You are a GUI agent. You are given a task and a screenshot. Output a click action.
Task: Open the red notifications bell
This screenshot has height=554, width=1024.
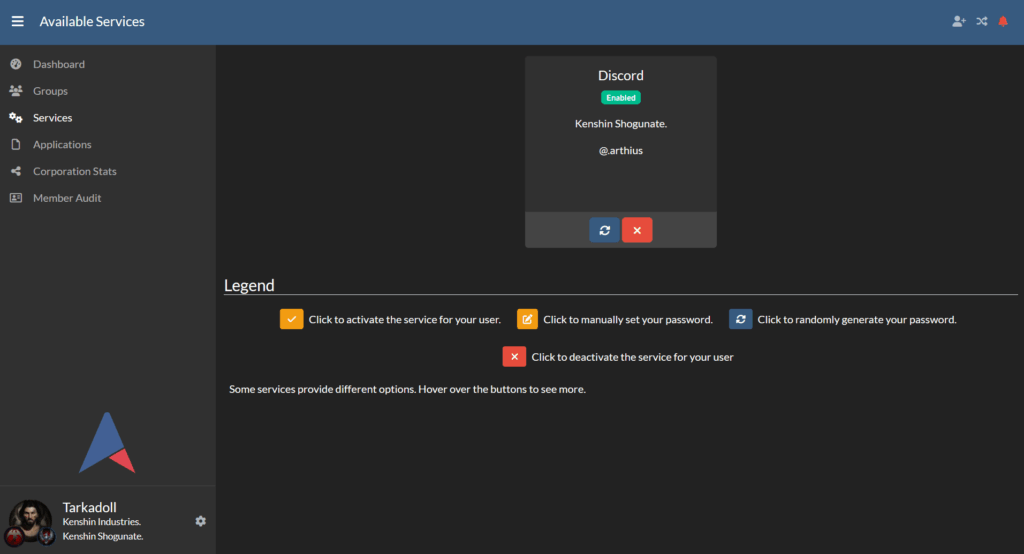1003,22
